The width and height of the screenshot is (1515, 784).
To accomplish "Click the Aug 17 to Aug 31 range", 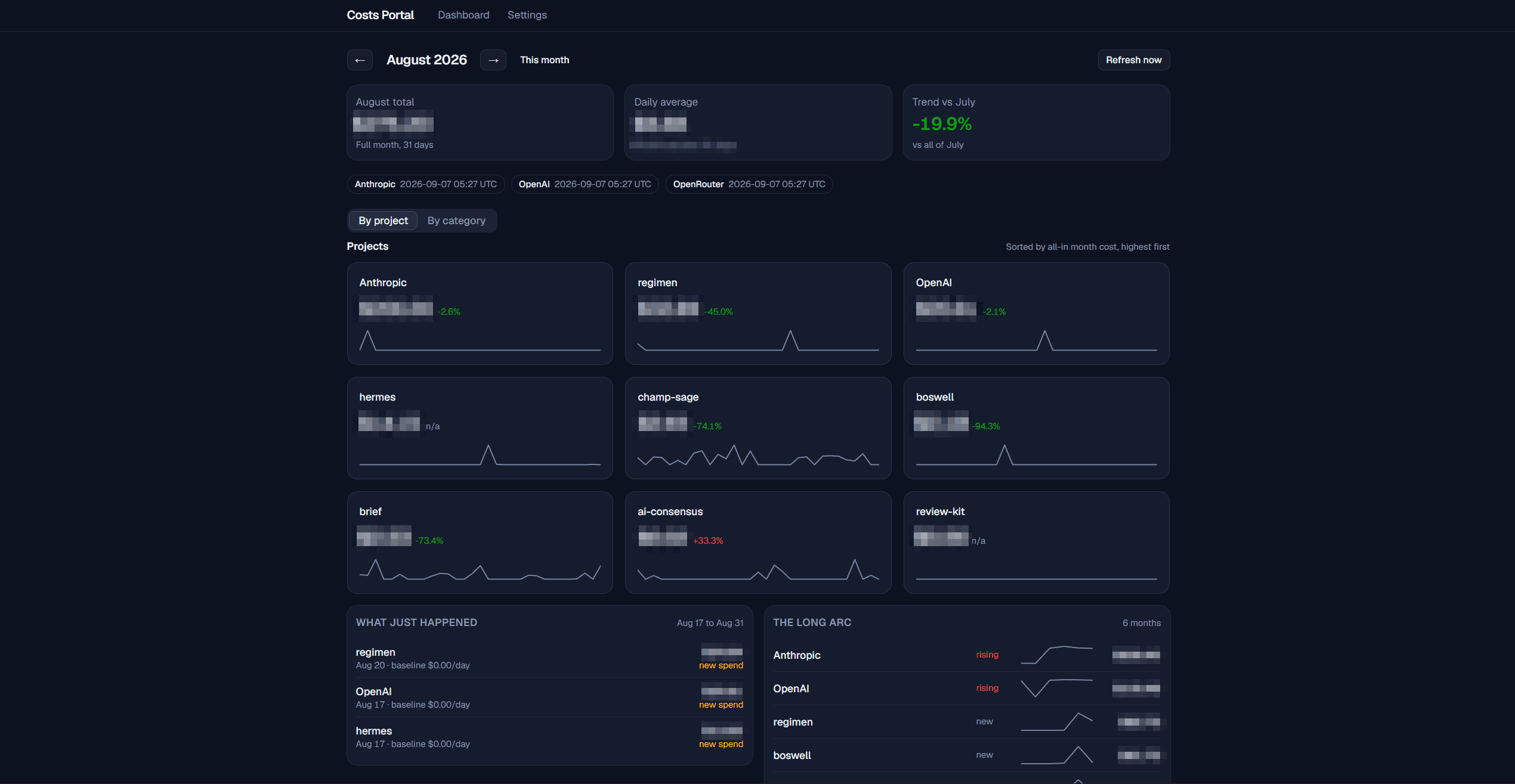I will click(x=710, y=623).
